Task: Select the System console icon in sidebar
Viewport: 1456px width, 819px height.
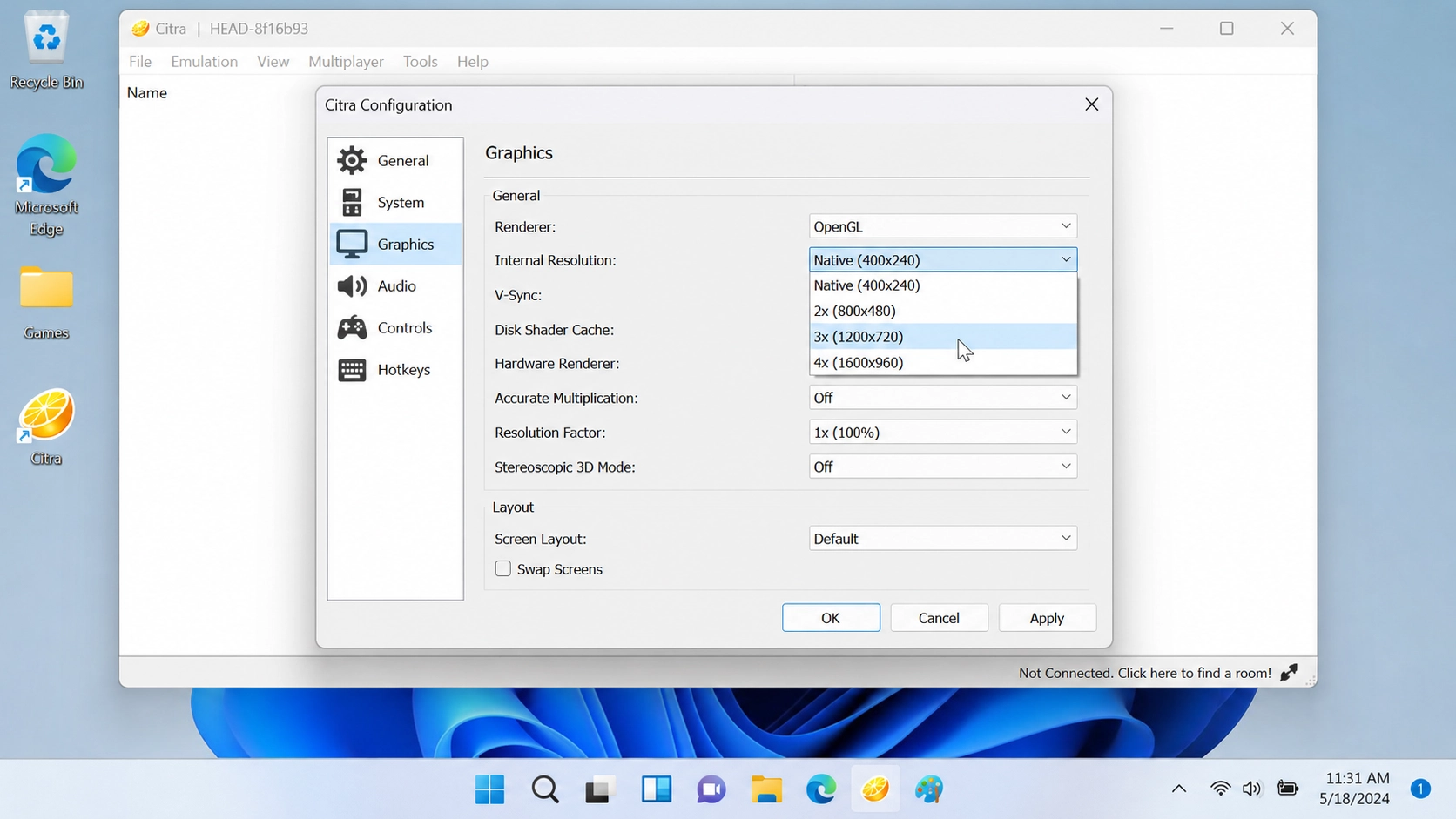Action: click(x=352, y=202)
